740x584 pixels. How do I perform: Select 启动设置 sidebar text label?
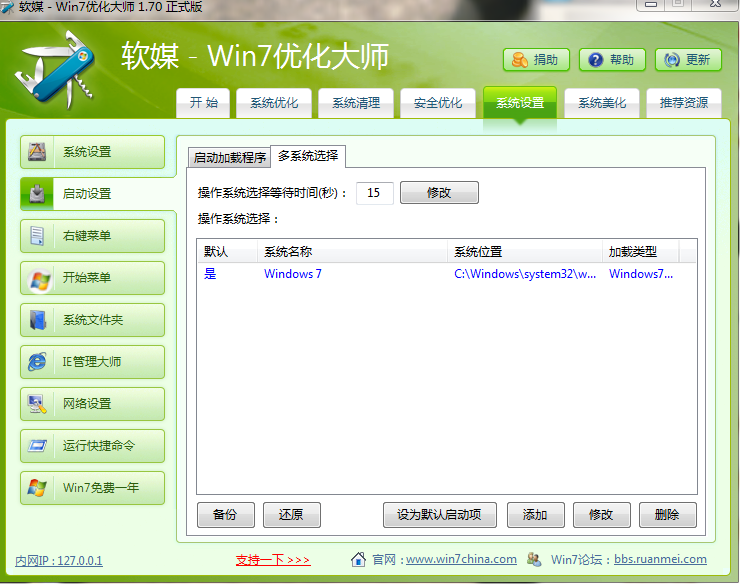87,194
